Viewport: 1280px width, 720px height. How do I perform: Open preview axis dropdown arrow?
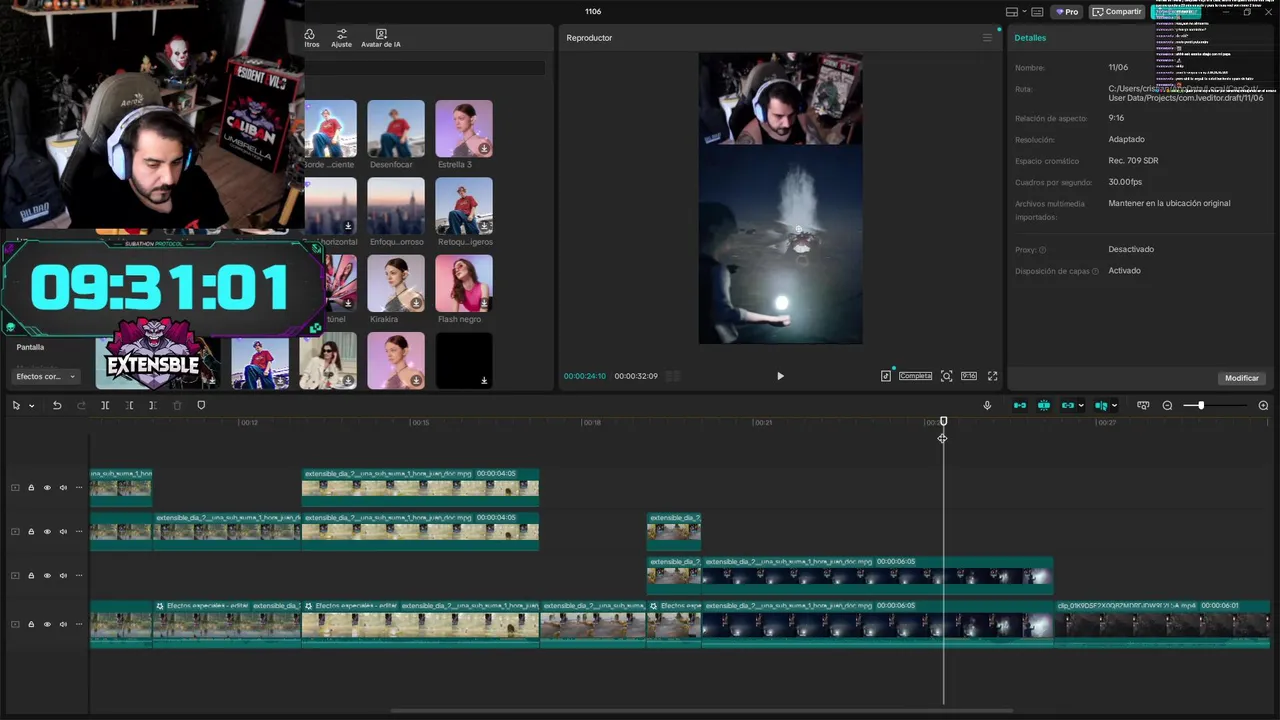(1114, 405)
